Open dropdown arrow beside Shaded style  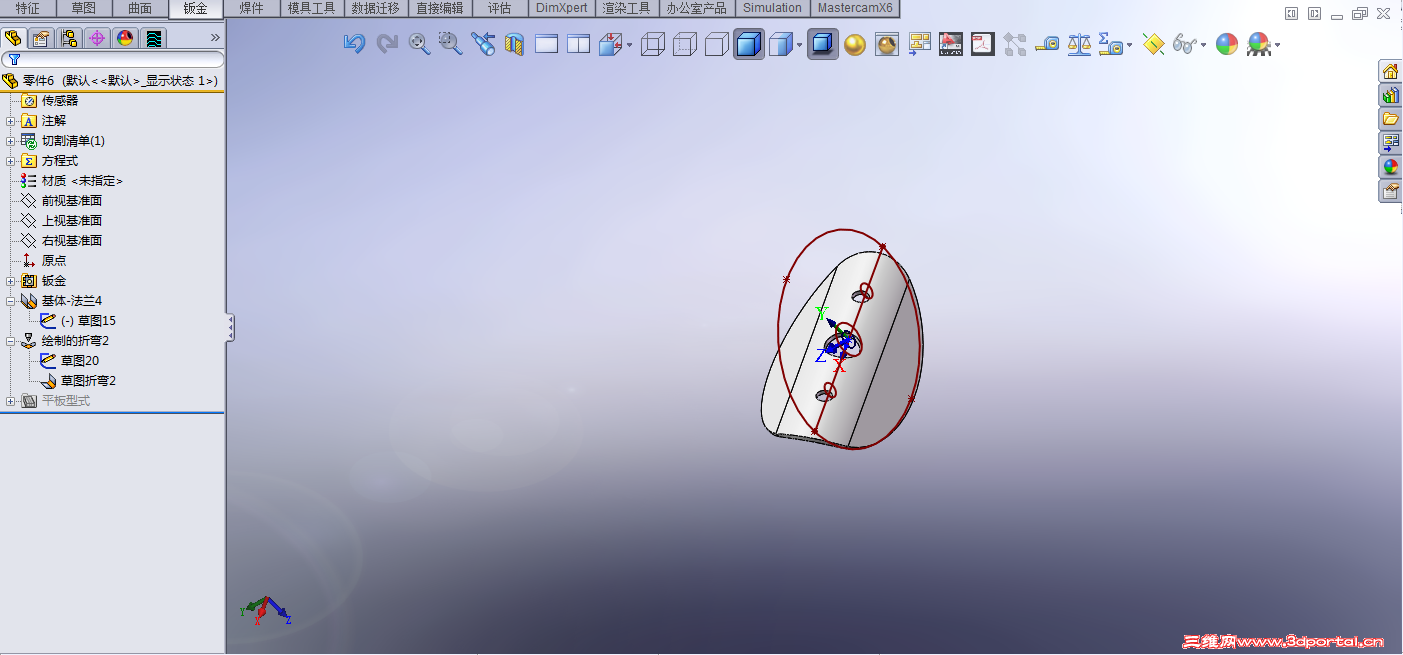pyautogui.click(x=800, y=45)
